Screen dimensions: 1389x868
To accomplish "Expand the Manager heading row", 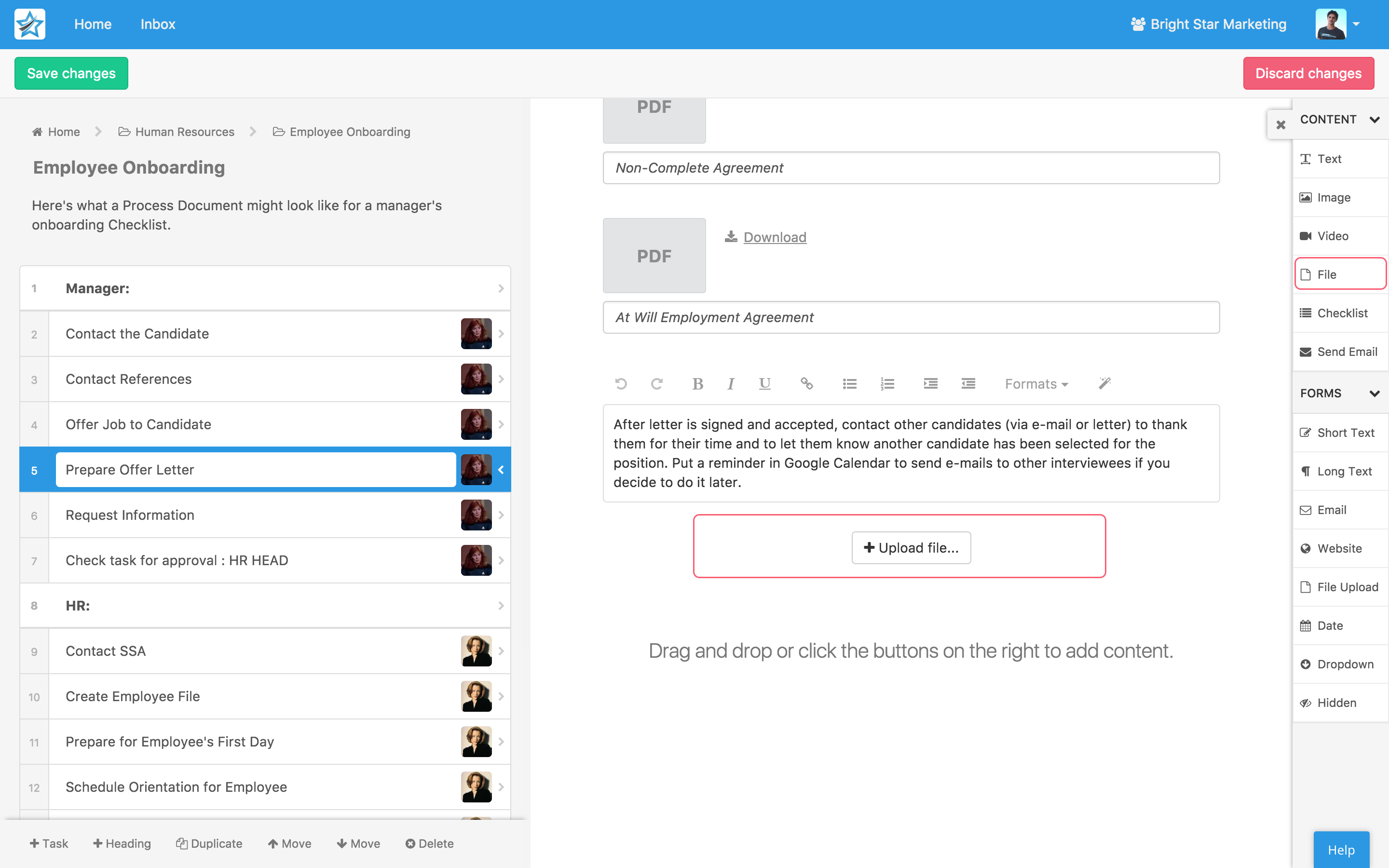I will [x=265, y=288].
